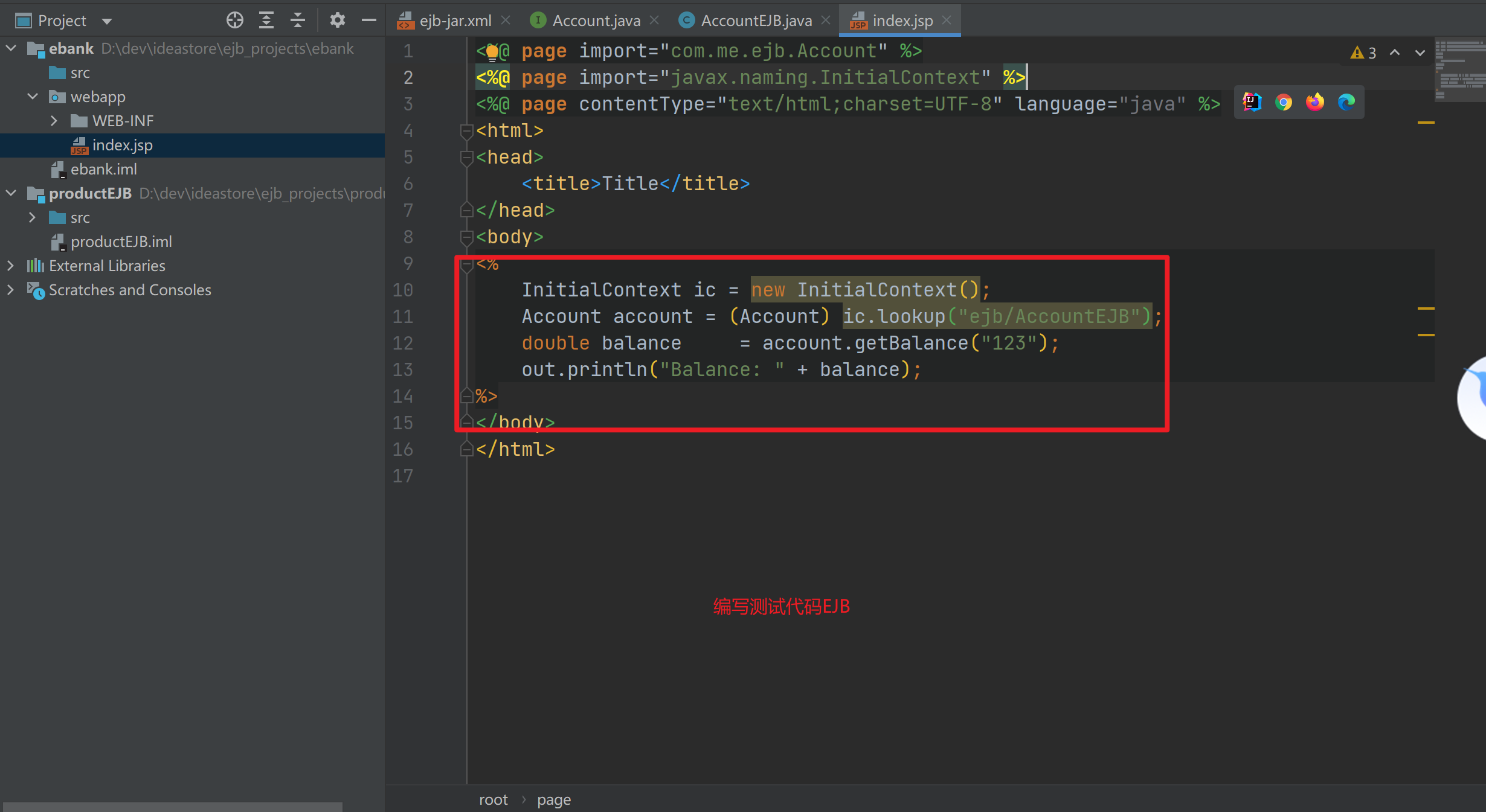Click "text/html;charset=UTF-8" content type value
The width and height of the screenshot is (1486, 812).
click(x=860, y=104)
